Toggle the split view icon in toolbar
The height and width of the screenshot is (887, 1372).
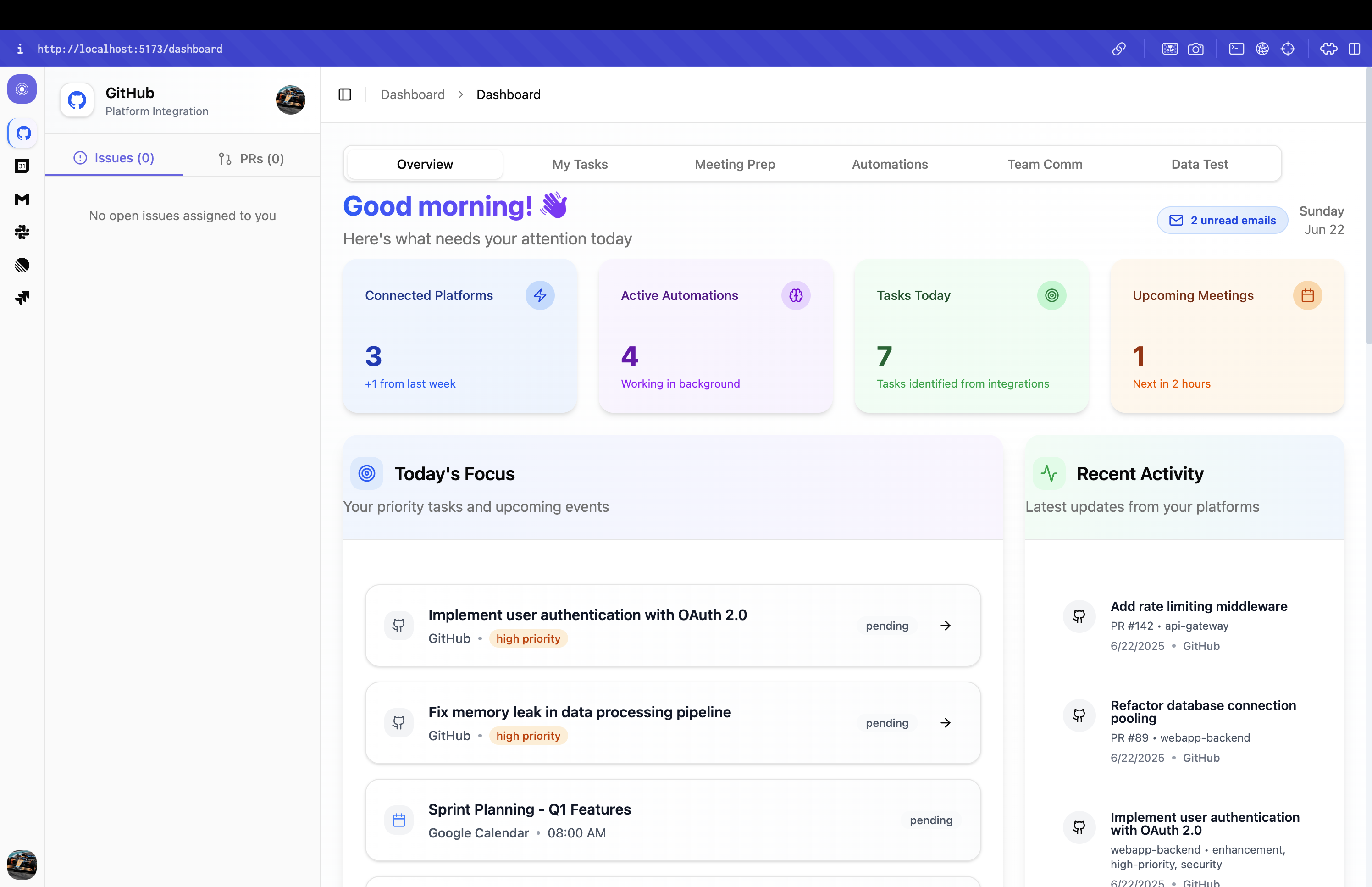(x=1354, y=49)
